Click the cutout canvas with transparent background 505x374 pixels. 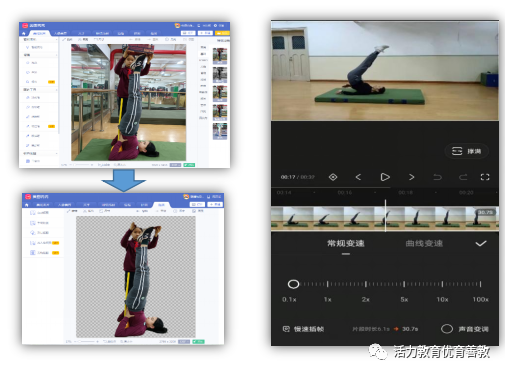pyautogui.click(x=136, y=277)
